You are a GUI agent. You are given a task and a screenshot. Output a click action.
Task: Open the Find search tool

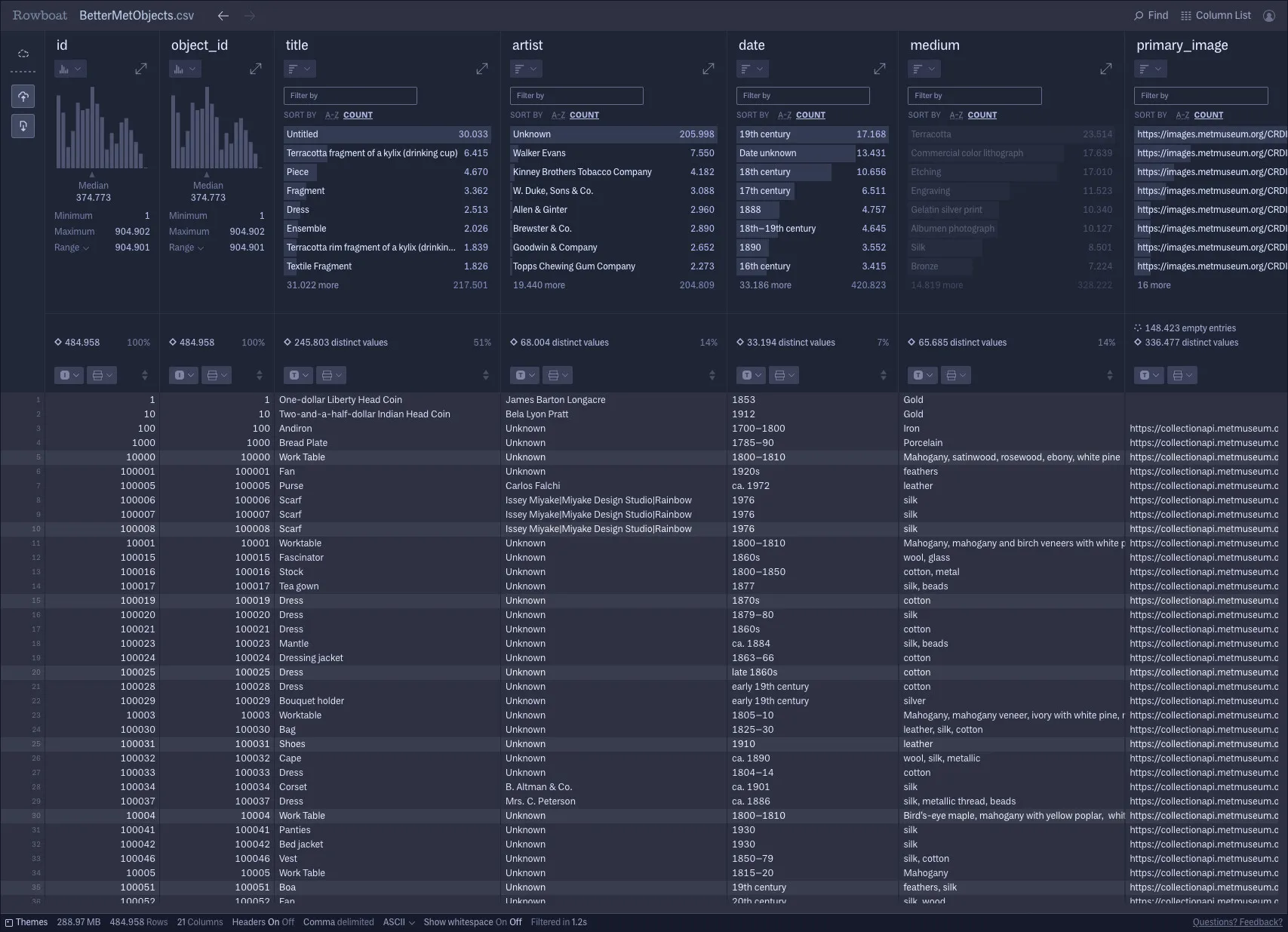pyautogui.click(x=1150, y=15)
